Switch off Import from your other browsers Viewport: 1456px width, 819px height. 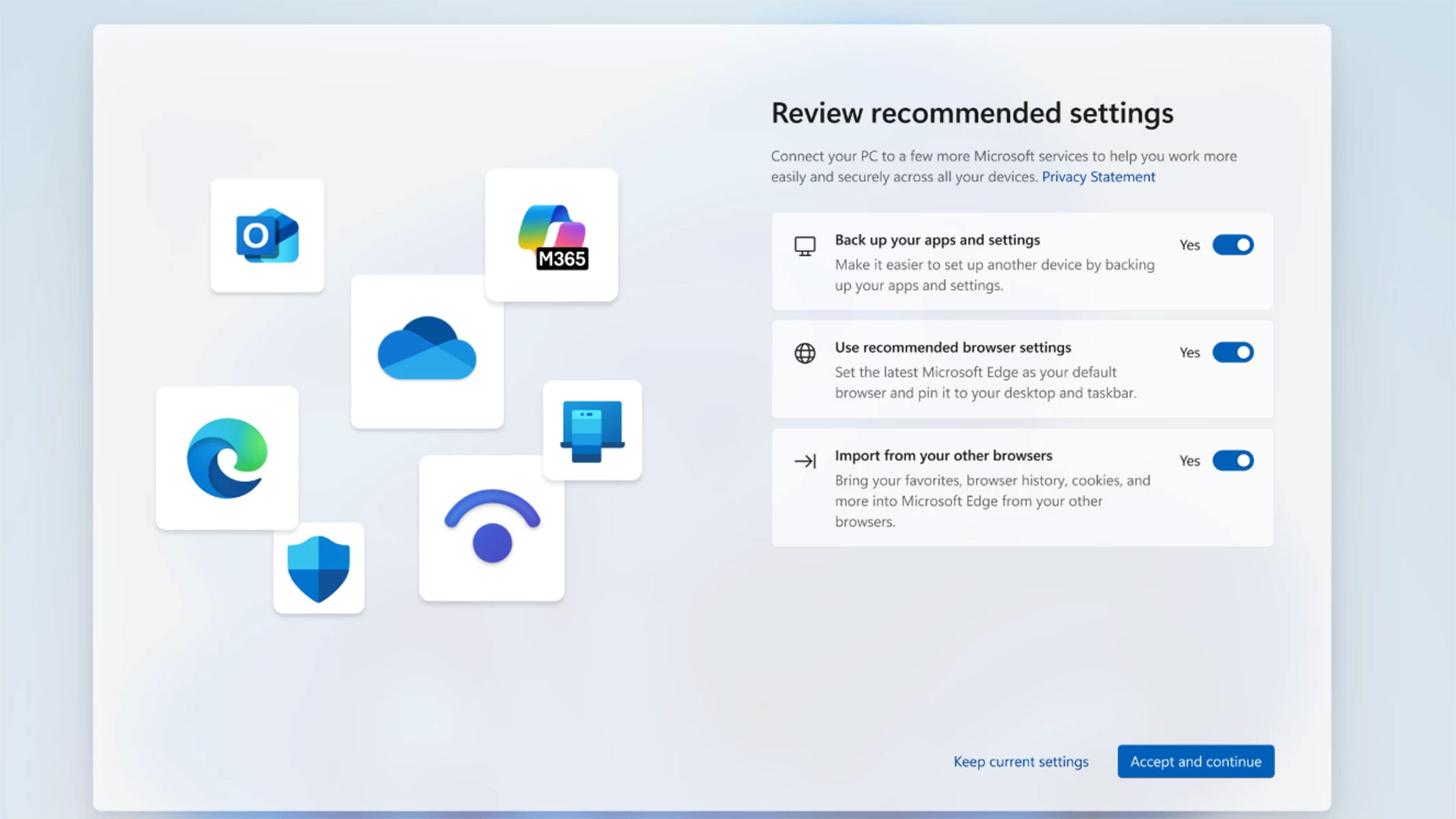point(1233,460)
